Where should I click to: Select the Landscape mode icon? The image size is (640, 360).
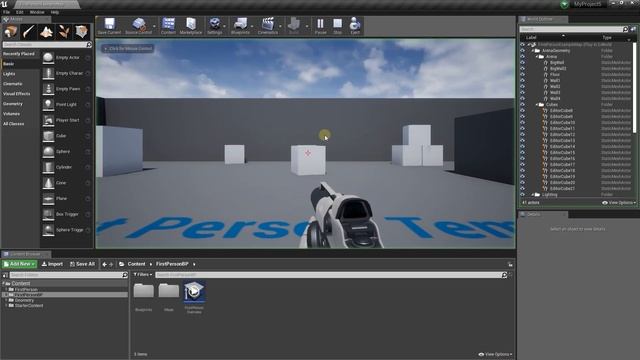tap(46, 31)
